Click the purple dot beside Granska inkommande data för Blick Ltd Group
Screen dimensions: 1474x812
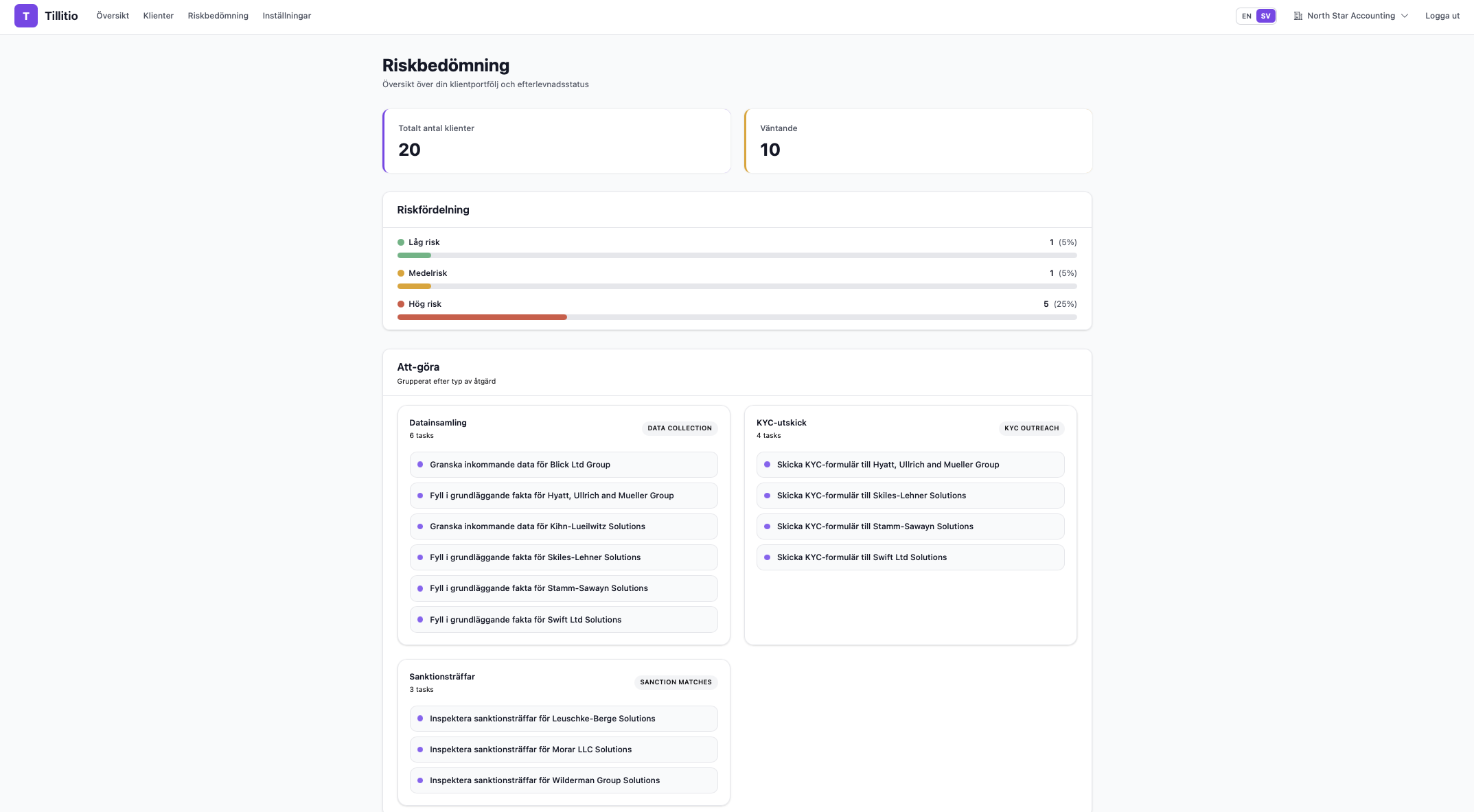(x=420, y=465)
